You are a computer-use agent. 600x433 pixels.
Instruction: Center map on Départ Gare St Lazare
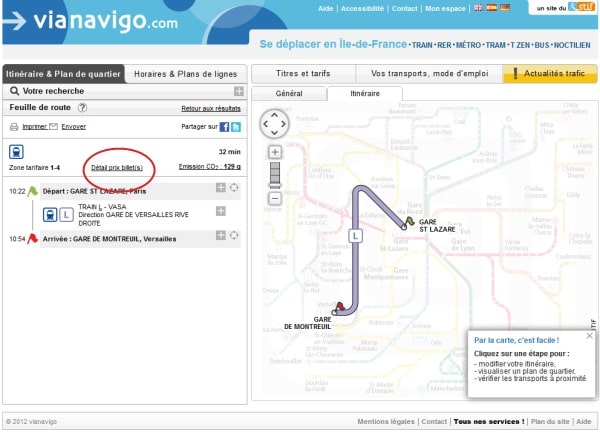point(234,187)
